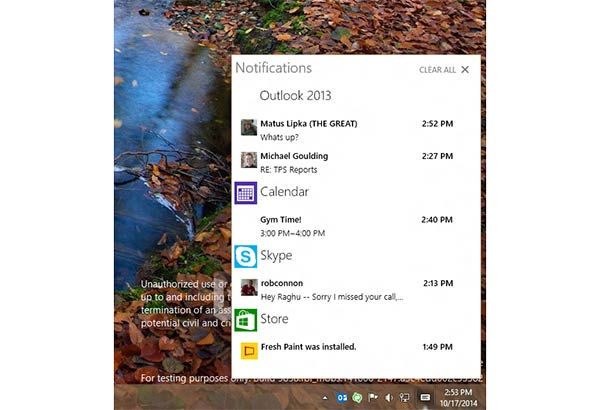Click the green Store app icon
Screen dimensions: 600x410
pyautogui.click(x=245, y=320)
